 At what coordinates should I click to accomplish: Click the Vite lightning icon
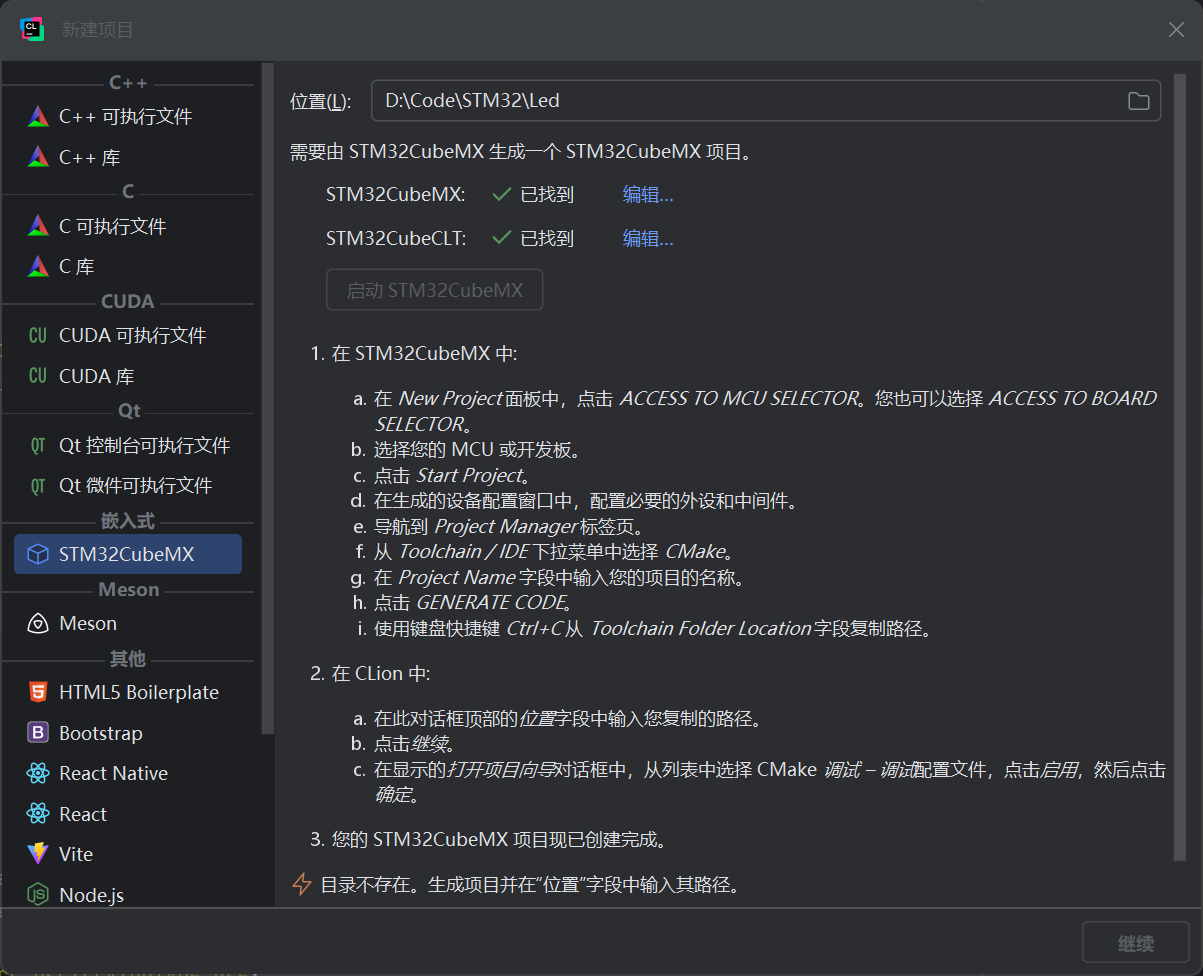pyautogui.click(x=38, y=854)
